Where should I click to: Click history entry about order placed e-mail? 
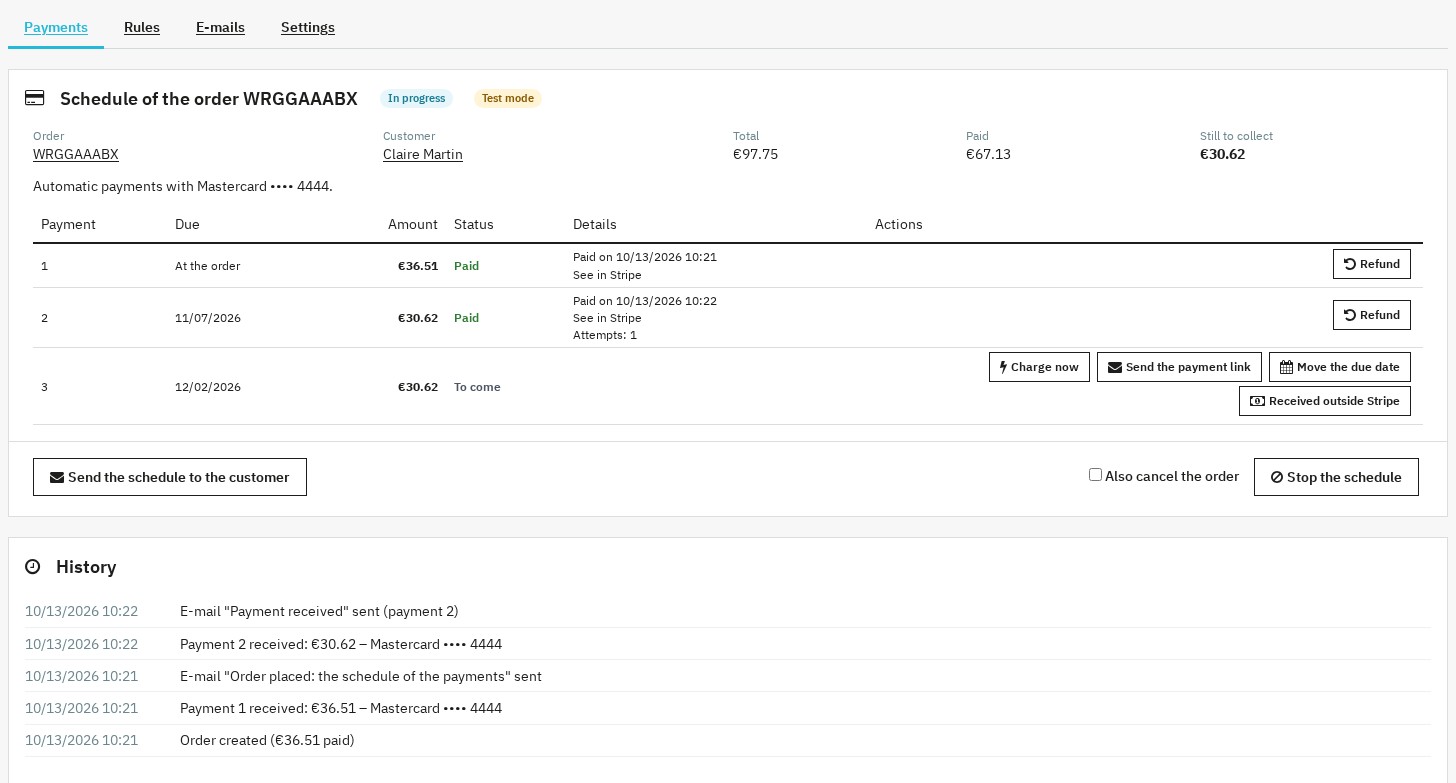click(361, 676)
